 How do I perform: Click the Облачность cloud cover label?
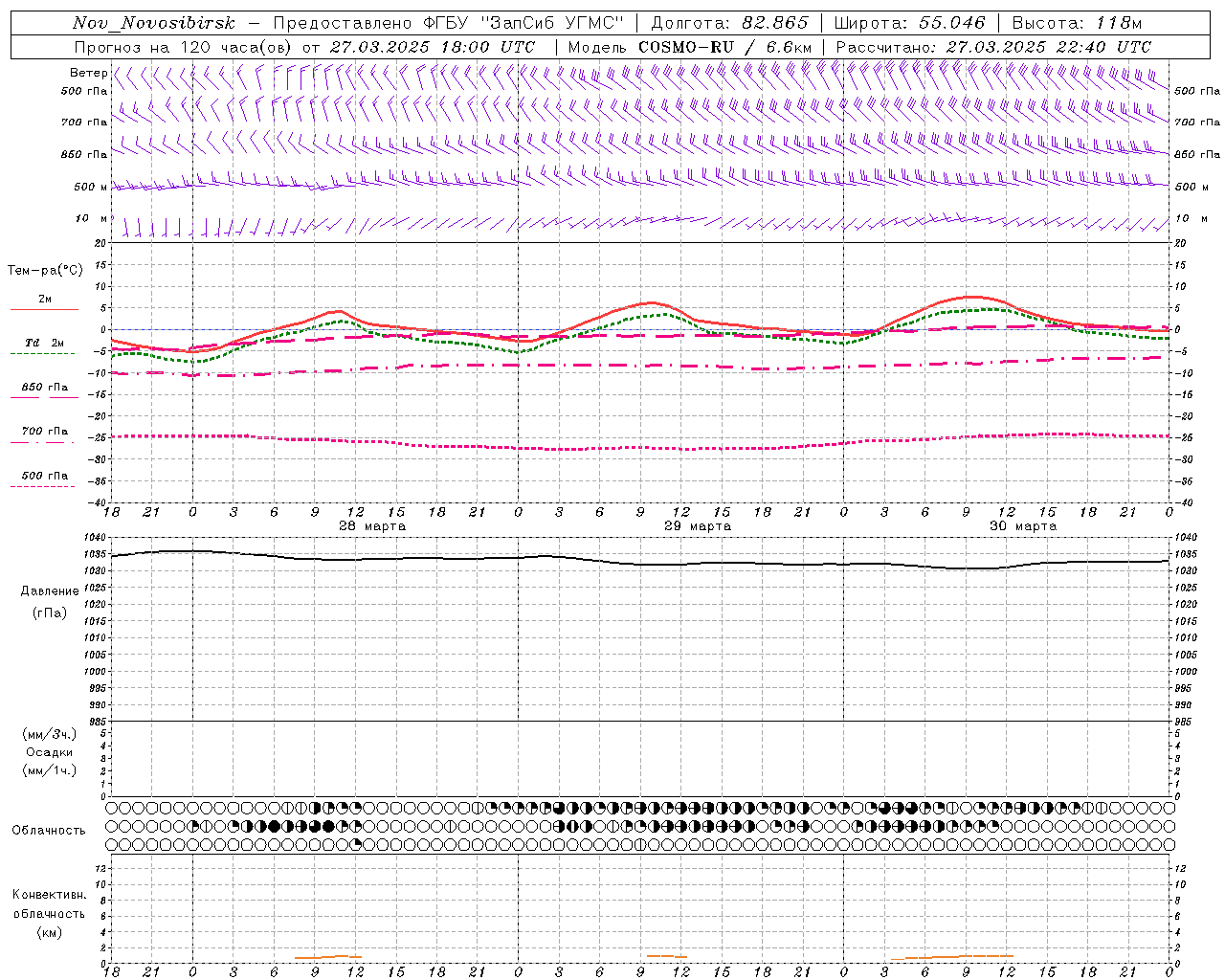[49, 830]
